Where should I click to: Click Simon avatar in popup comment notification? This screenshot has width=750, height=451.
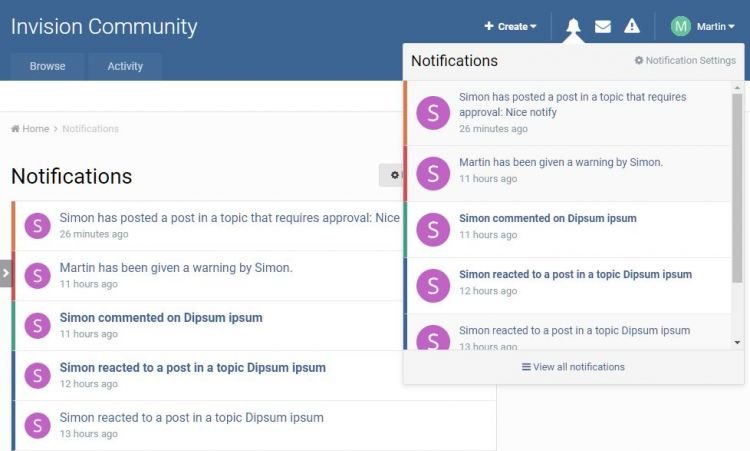433,230
